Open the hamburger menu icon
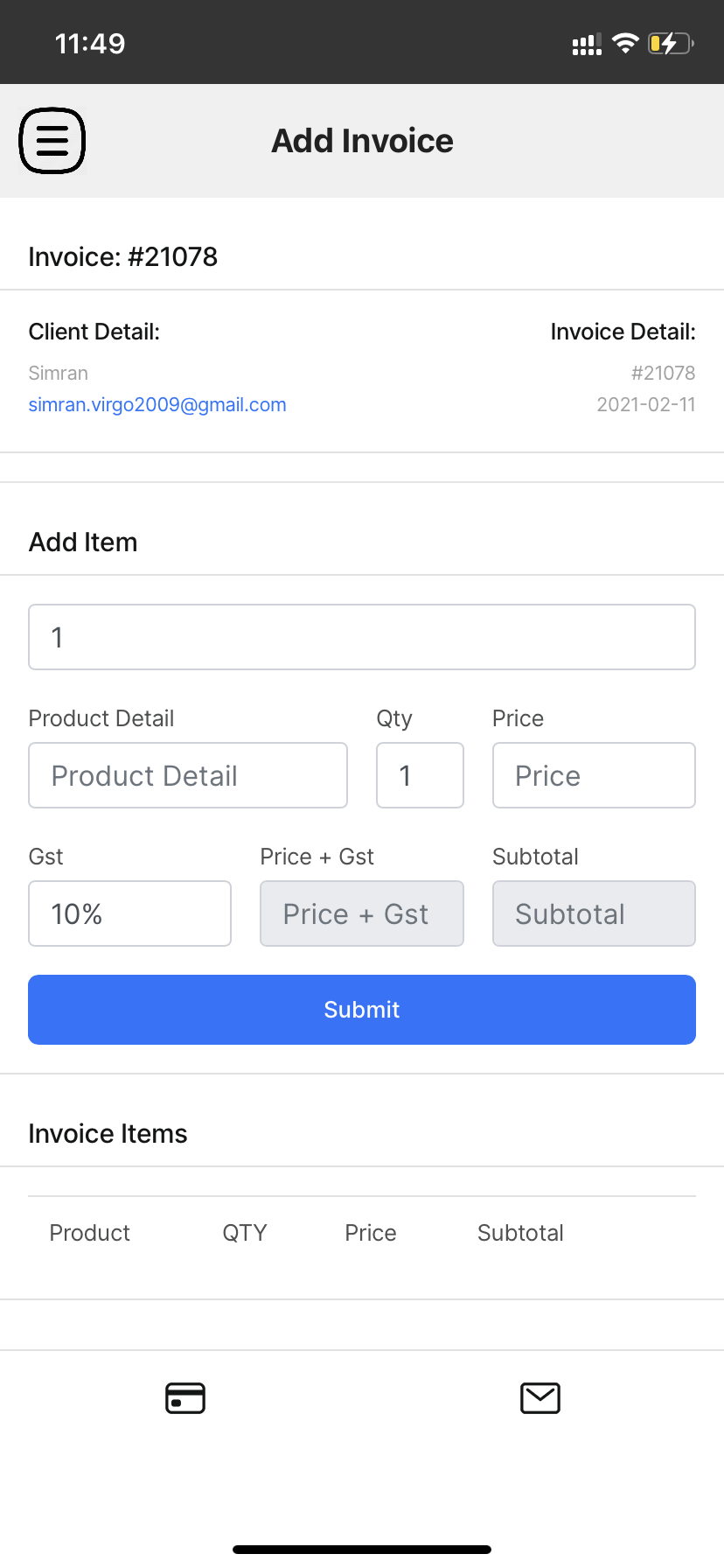 point(52,140)
